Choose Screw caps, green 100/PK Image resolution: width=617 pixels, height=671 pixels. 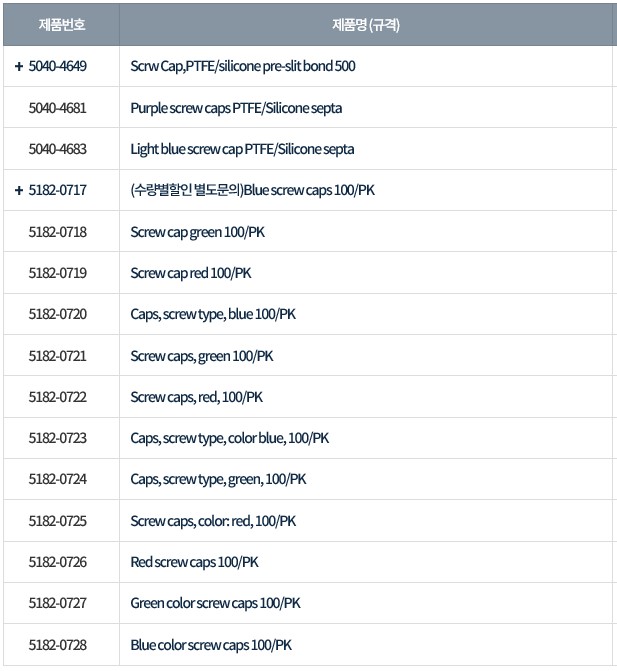pos(202,356)
